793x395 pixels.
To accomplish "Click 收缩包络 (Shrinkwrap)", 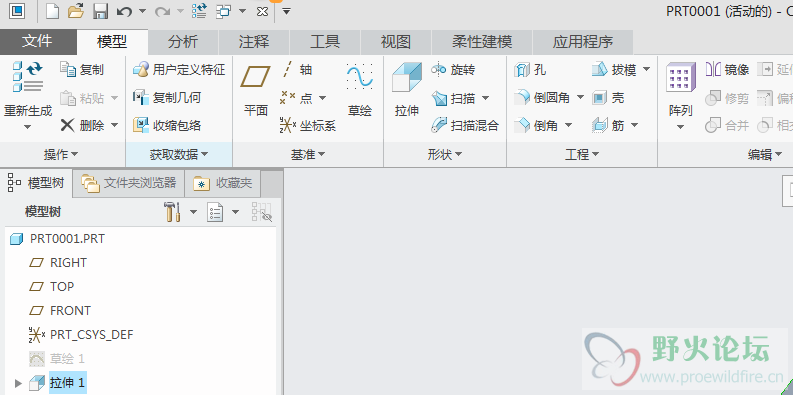I will 167,125.
